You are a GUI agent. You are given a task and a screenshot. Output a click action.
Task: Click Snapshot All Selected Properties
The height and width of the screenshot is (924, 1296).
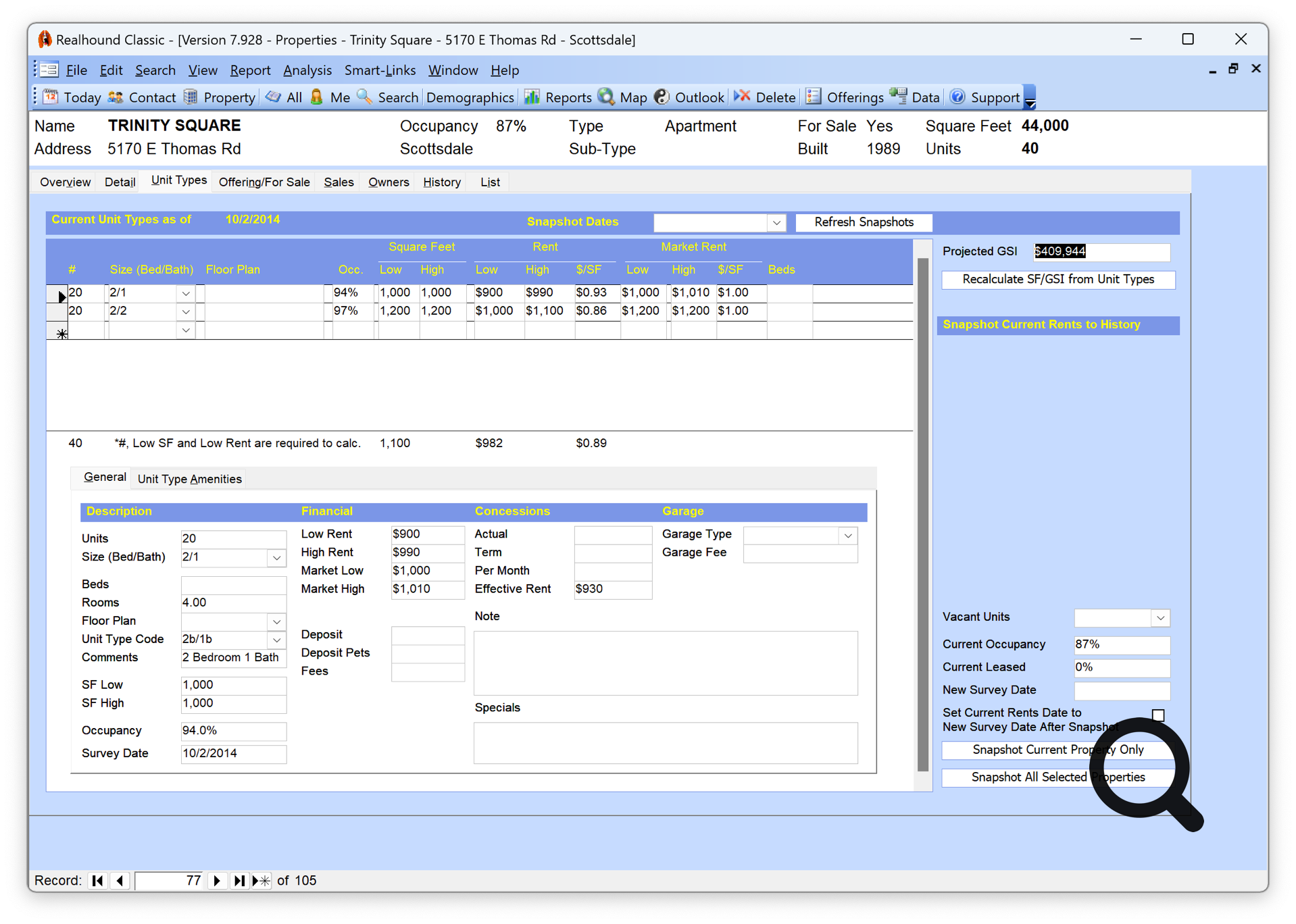click(x=1057, y=777)
